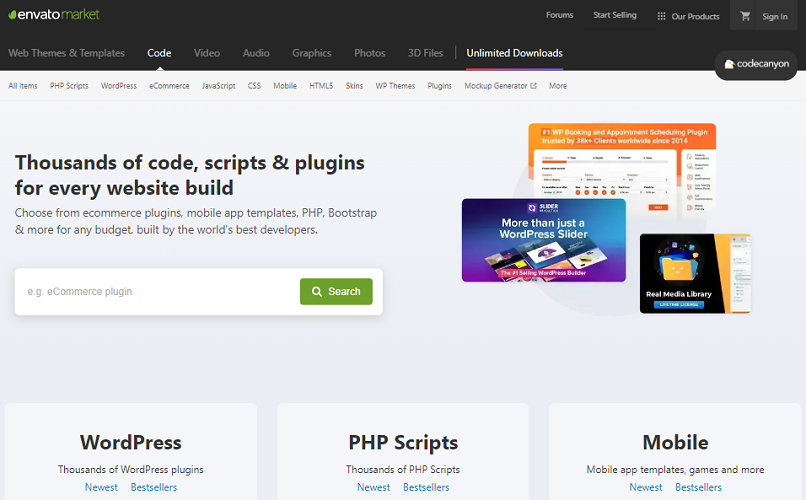Screen dimensions: 806x500
Task: Focus the eCommerce plugin search field
Action: 157,291
